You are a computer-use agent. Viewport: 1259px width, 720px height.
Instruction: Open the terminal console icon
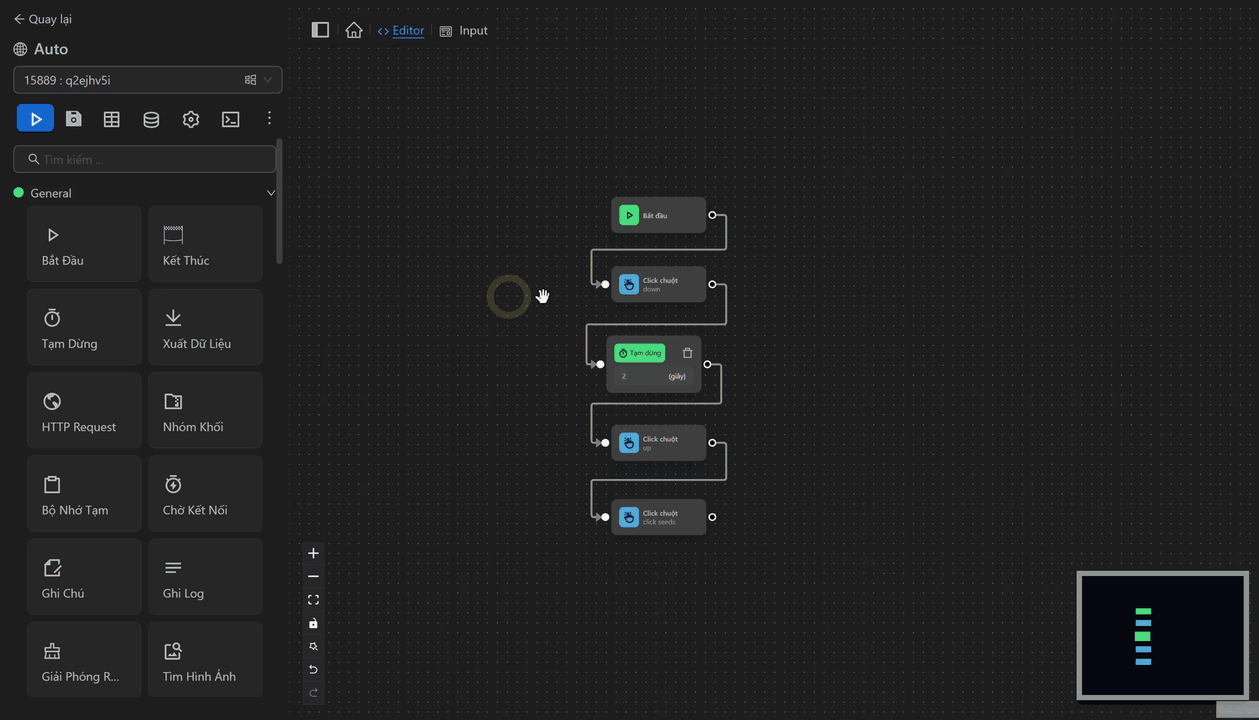231,119
